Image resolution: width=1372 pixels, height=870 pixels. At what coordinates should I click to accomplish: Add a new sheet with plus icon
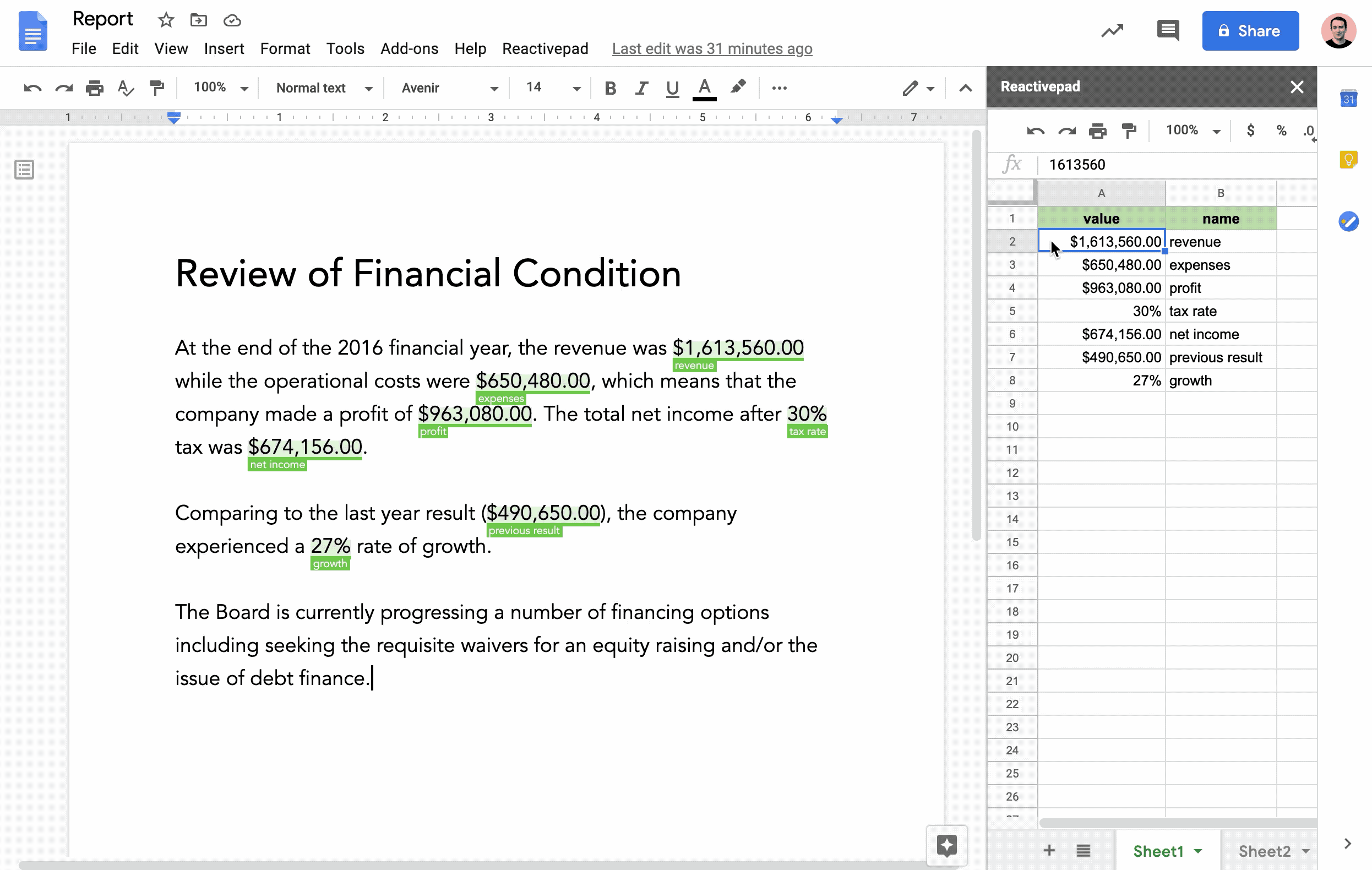[1049, 851]
